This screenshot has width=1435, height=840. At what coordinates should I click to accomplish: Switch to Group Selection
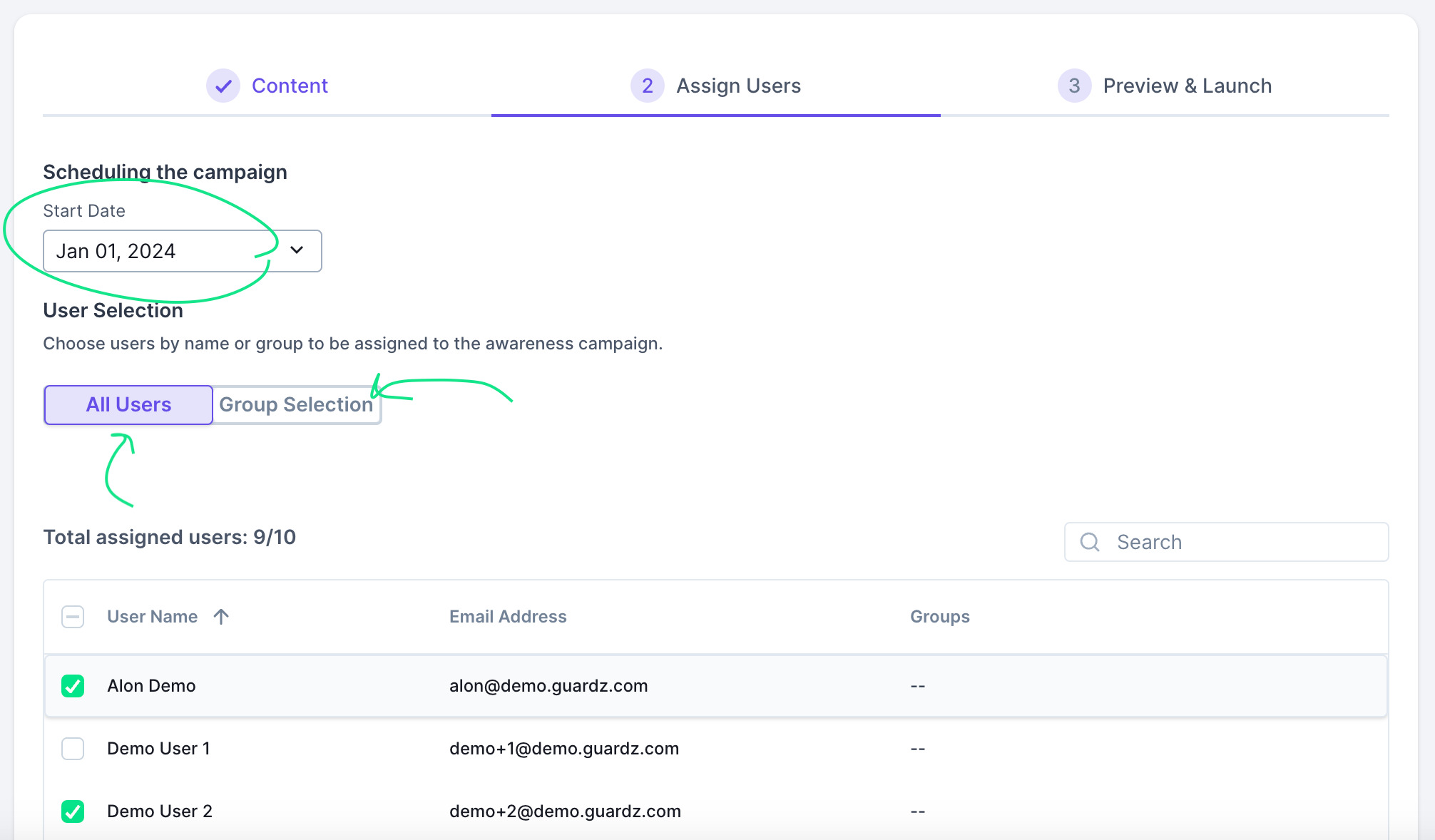(x=296, y=405)
